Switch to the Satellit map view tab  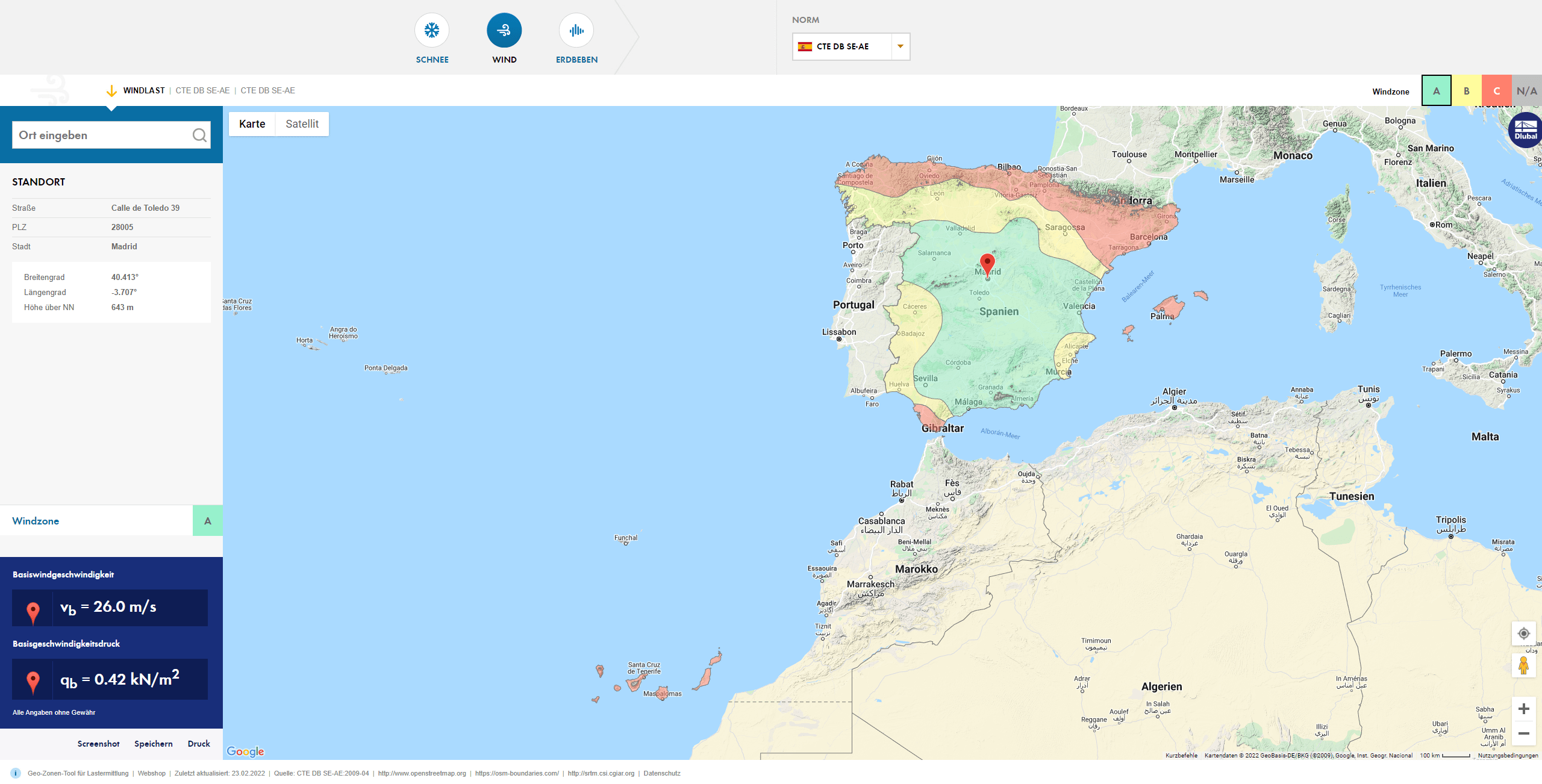(302, 123)
